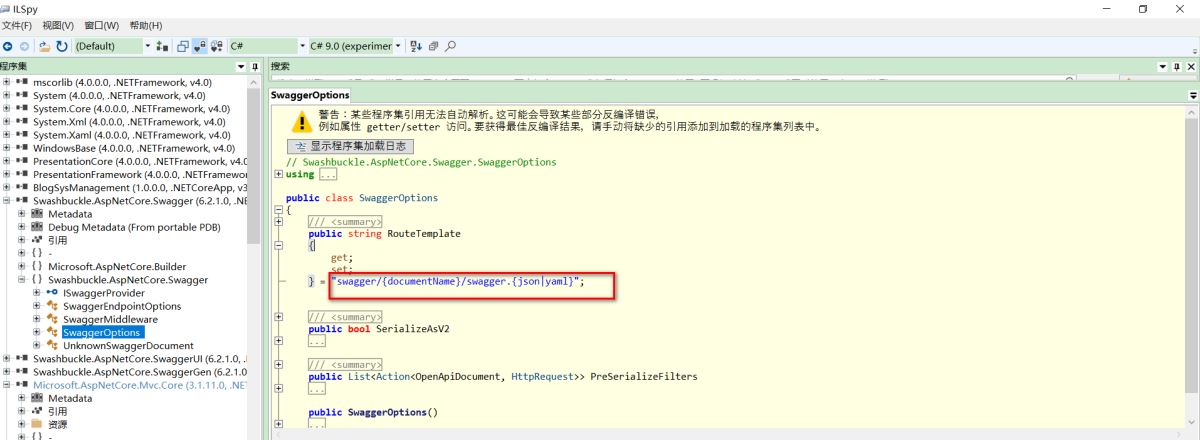Expand the System.Core assembly node
This screenshot has width=1200, height=440.
pyautogui.click(x=7, y=108)
